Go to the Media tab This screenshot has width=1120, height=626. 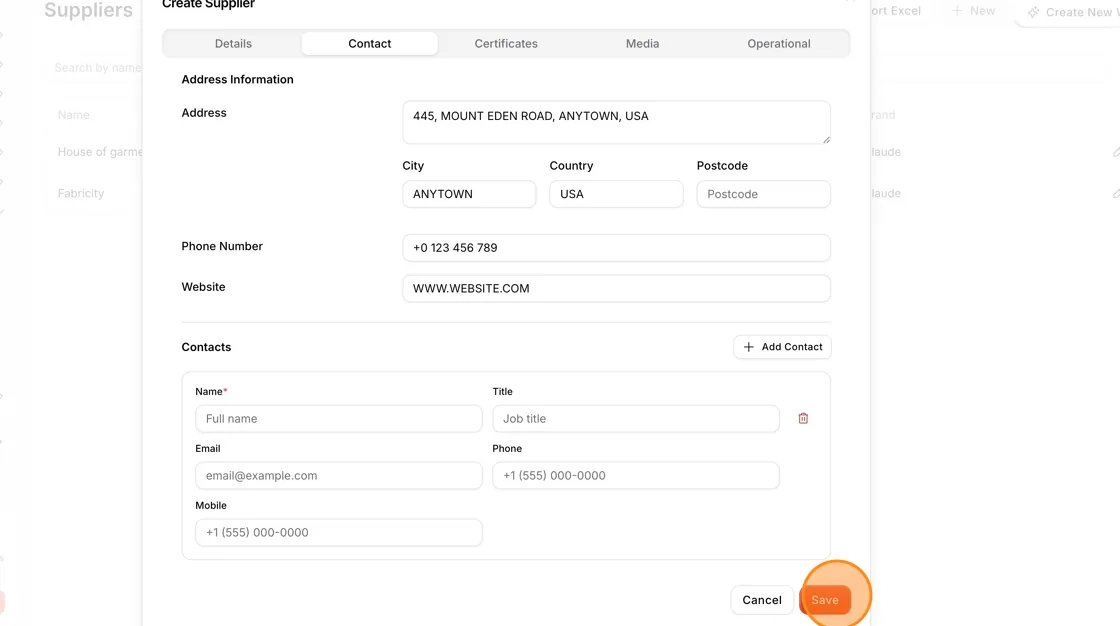click(x=642, y=44)
